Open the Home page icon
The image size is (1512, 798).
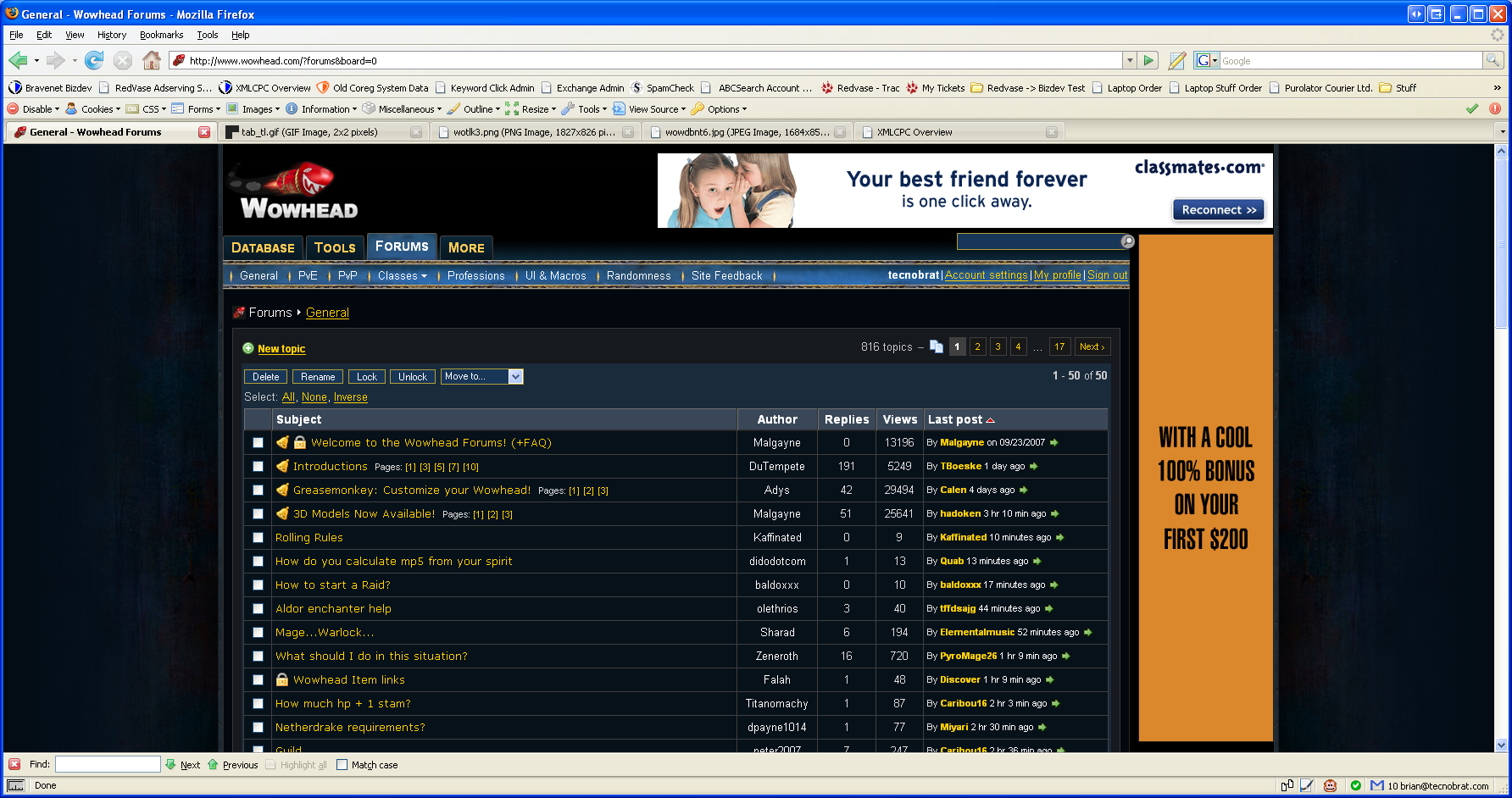152,60
